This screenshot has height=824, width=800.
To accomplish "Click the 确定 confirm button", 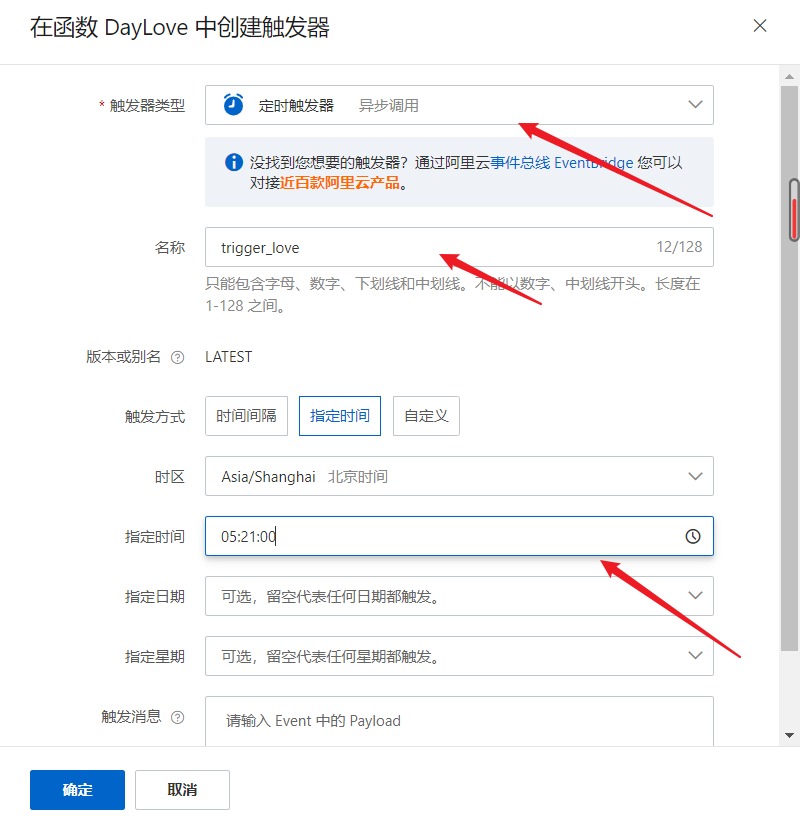I will coord(77,790).
